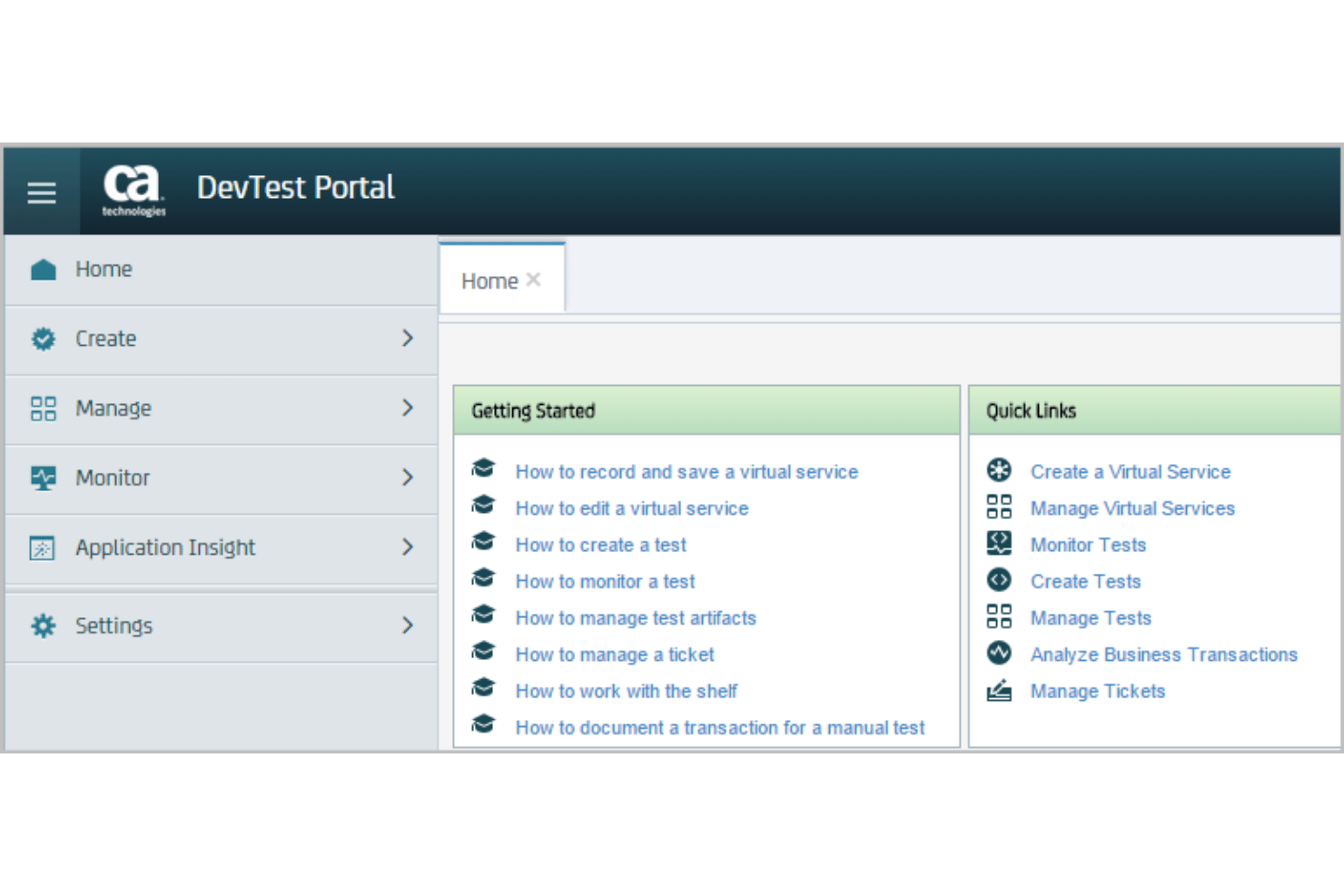Click graduation cap icon beside monitor a test
The height and width of the screenshot is (896, 1344).
tap(483, 577)
